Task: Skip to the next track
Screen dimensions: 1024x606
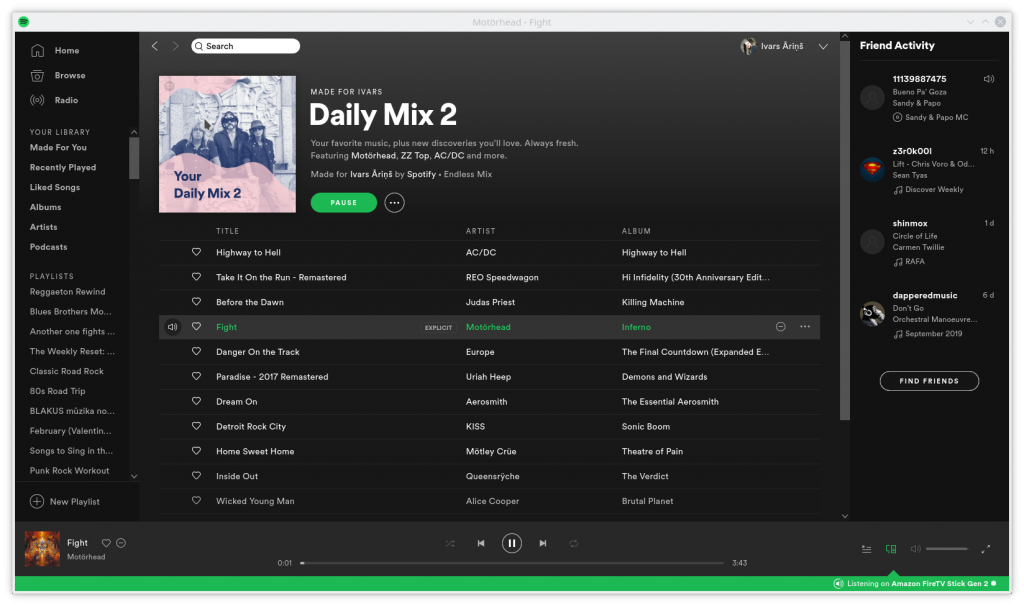Action: click(x=543, y=543)
